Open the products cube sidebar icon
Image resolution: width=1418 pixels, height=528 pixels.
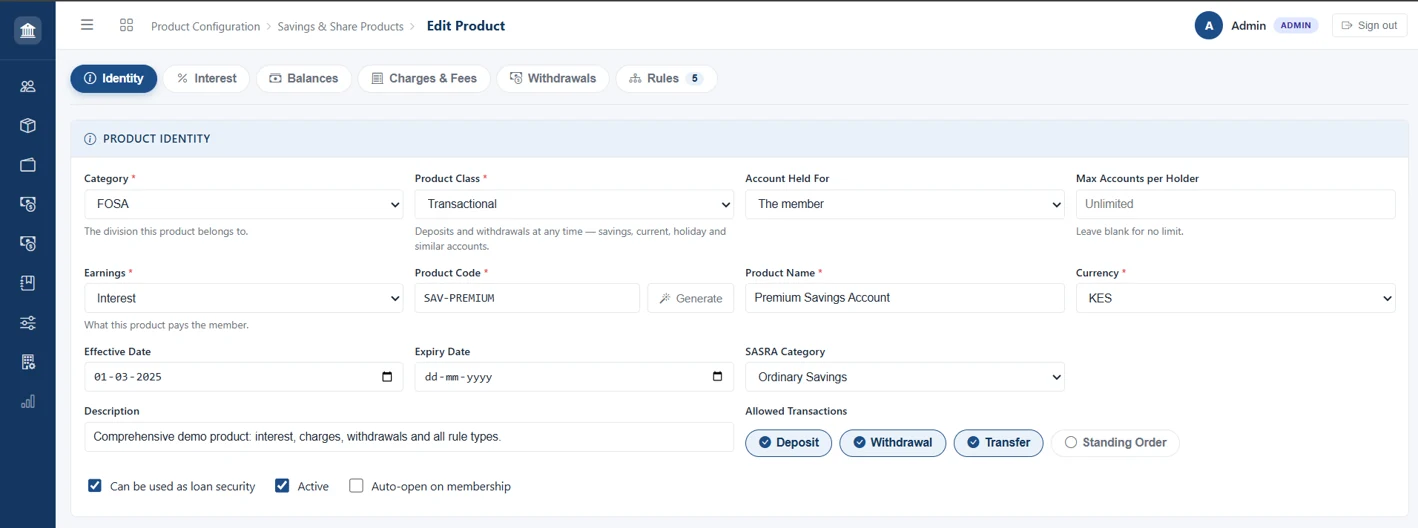click(x=28, y=126)
